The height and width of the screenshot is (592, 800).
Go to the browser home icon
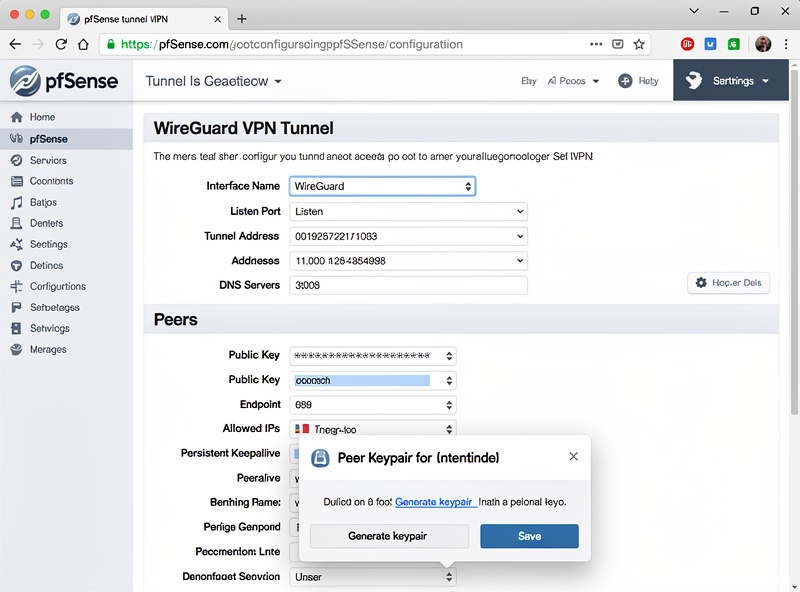point(83,44)
